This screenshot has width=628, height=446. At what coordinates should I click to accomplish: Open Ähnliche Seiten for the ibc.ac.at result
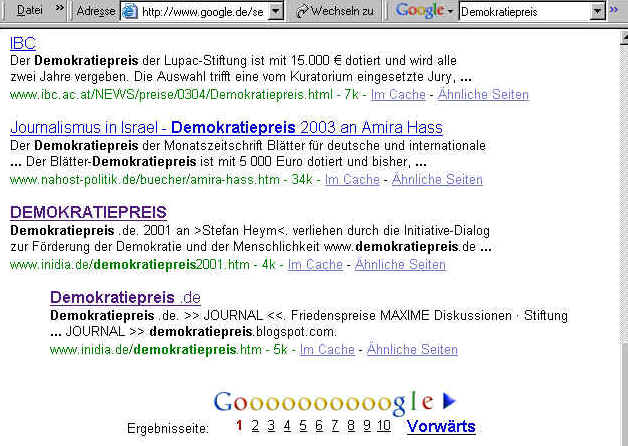[483, 94]
